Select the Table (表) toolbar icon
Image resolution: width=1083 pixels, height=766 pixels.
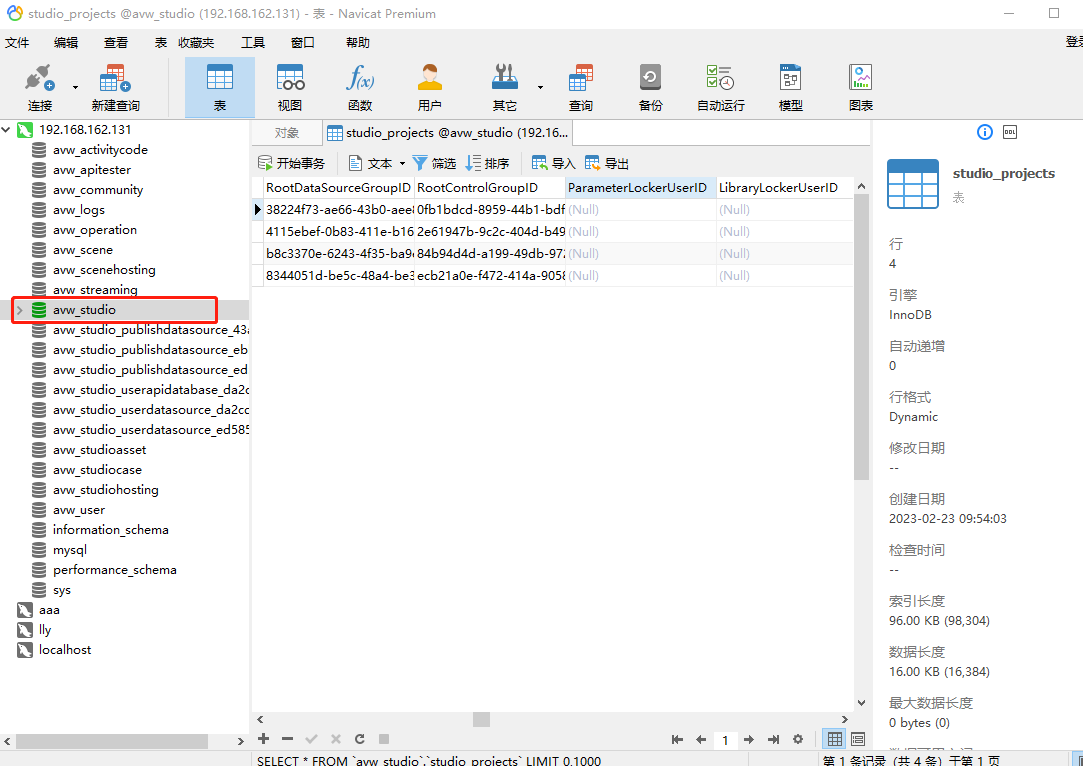click(x=220, y=88)
